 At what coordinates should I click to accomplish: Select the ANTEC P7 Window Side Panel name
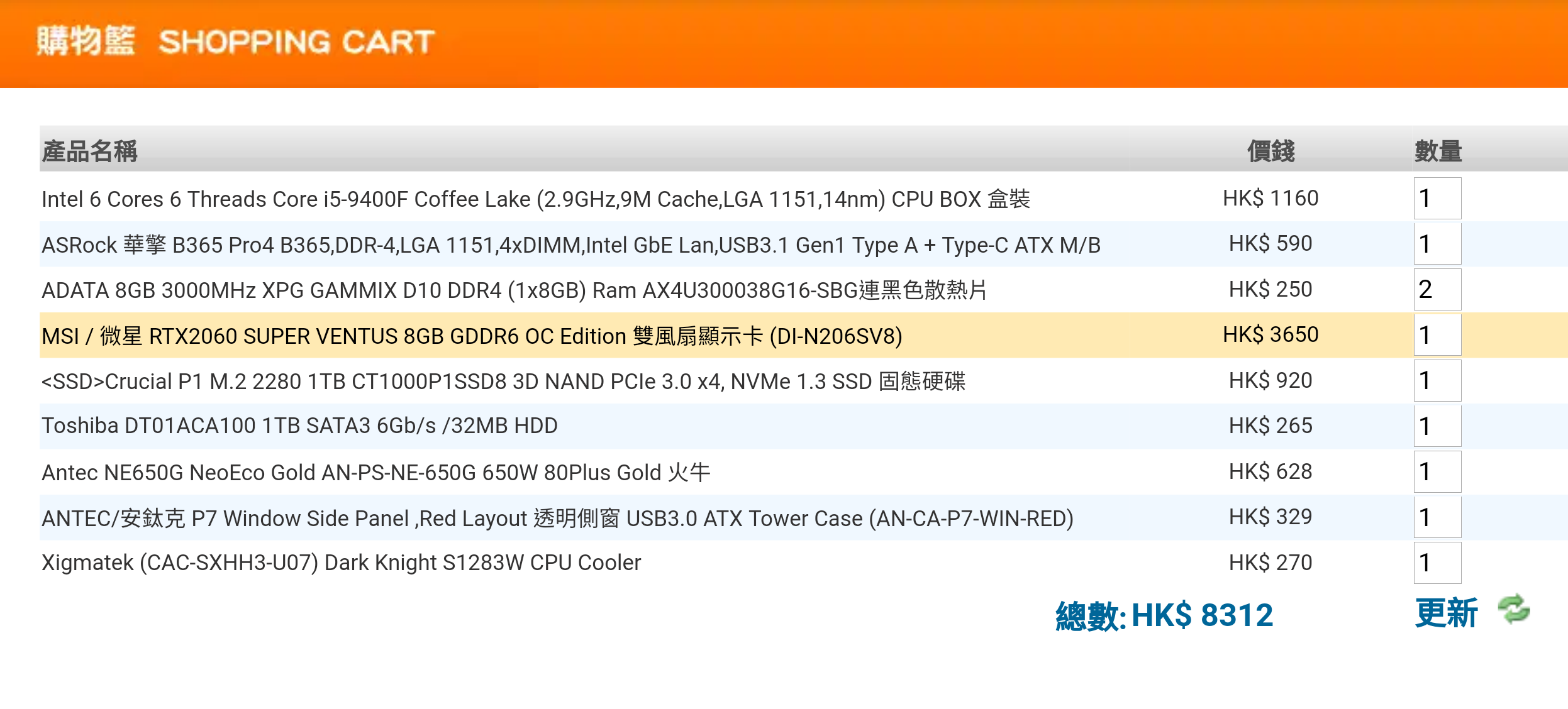[x=557, y=518]
